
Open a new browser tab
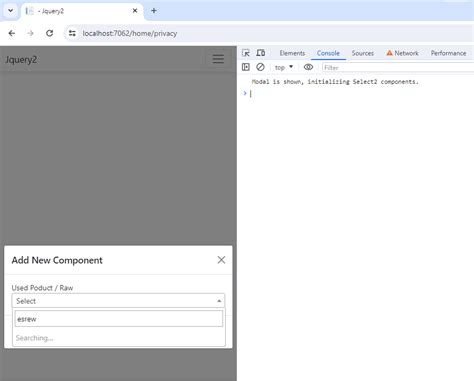pos(154,11)
